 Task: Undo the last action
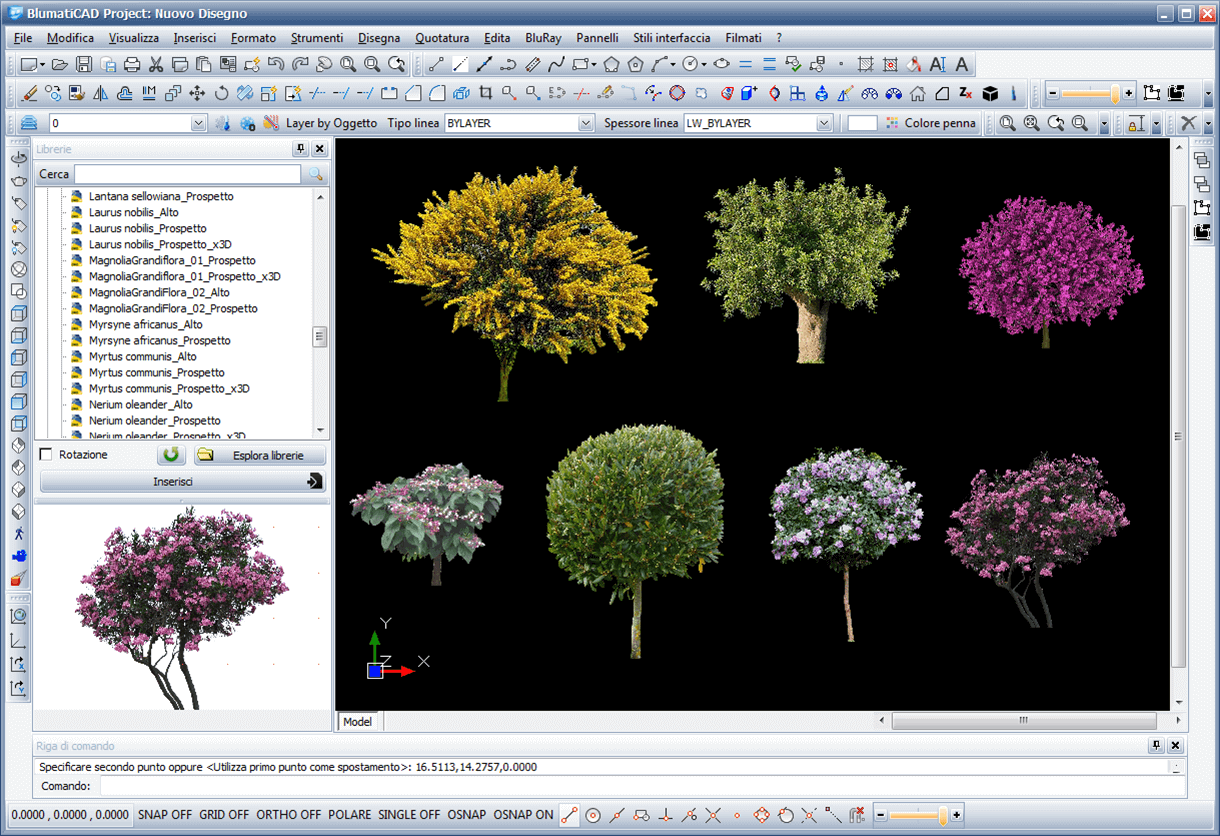(x=276, y=65)
